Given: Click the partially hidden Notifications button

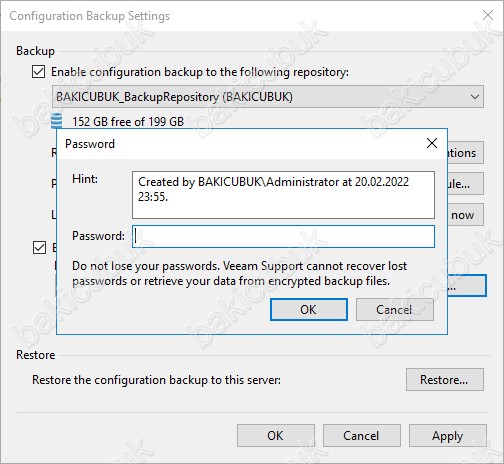Looking at the screenshot, I should 465,153.
